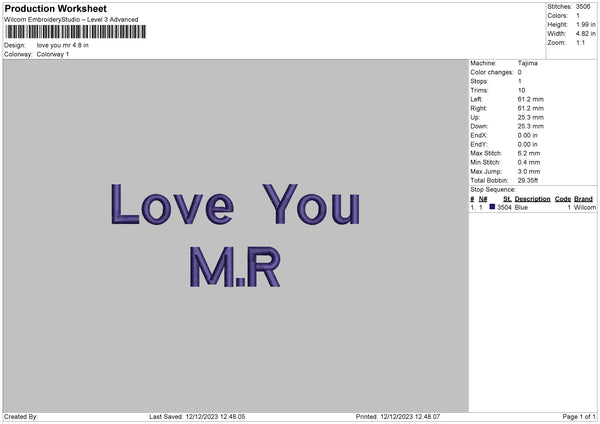Click the Trims value 10
Viewport: 600px width, 424px height.
tap(522, 91)
